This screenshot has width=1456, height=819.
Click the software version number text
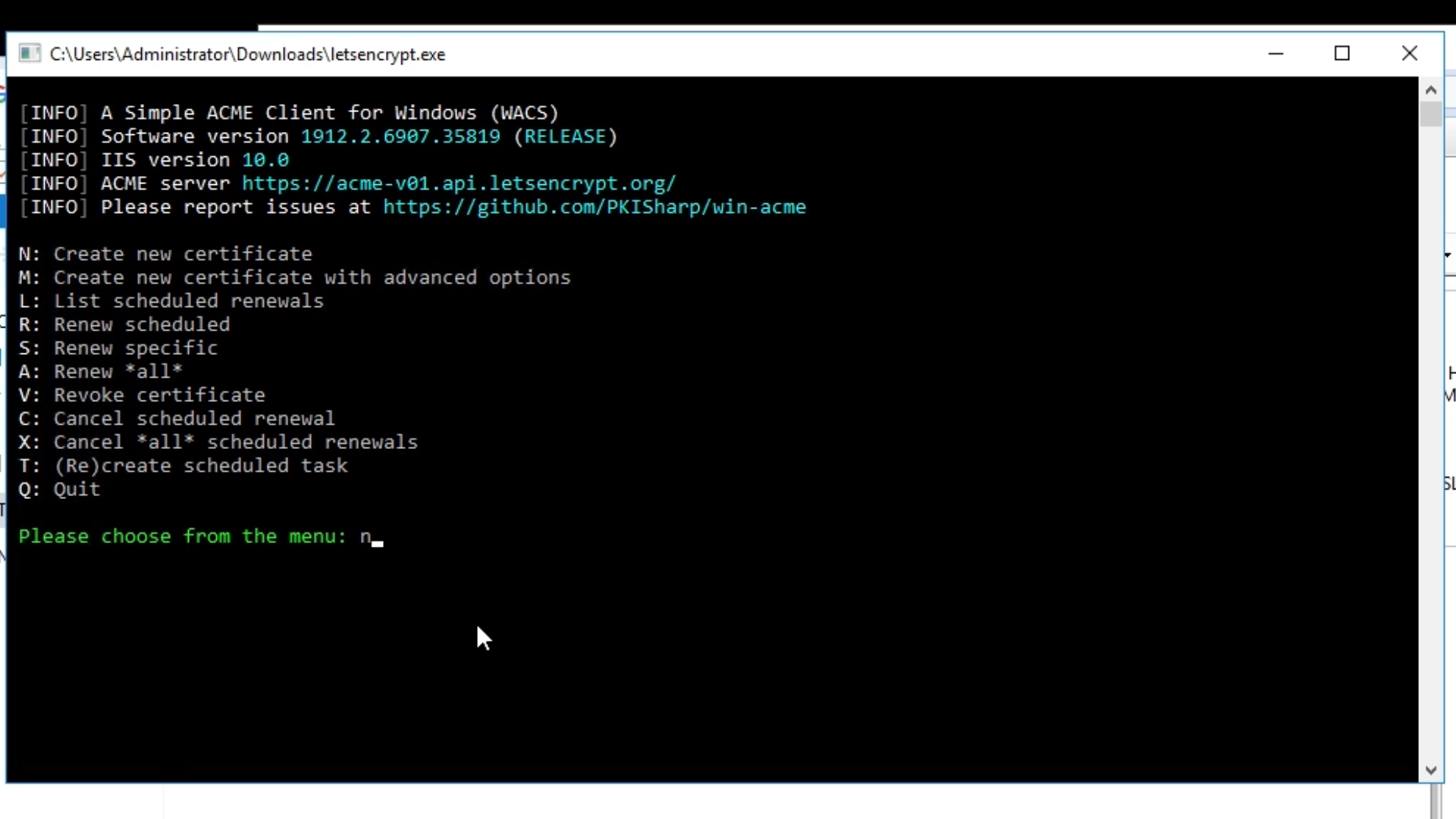400,136
